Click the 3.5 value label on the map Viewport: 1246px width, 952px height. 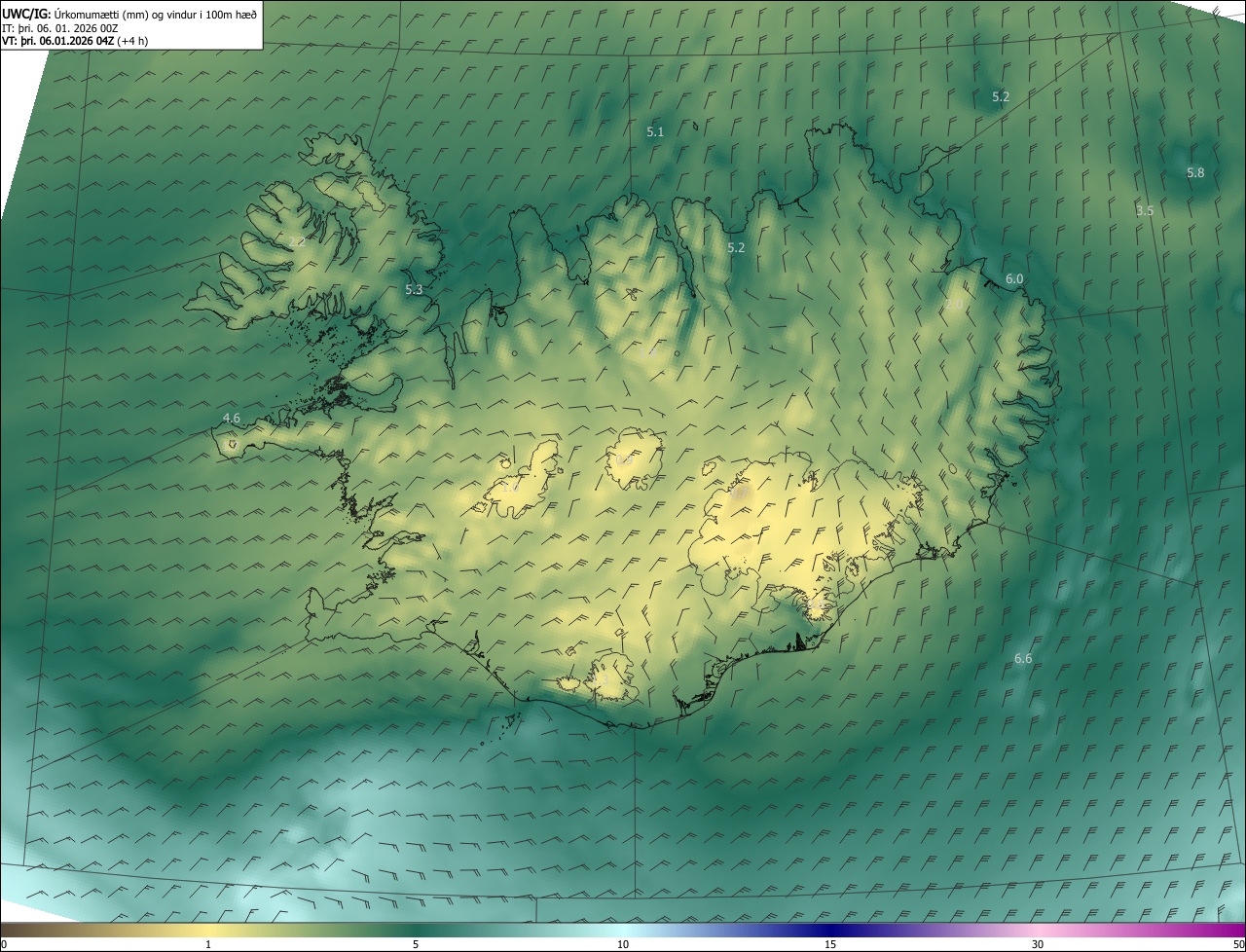(x=1145, y=210)
